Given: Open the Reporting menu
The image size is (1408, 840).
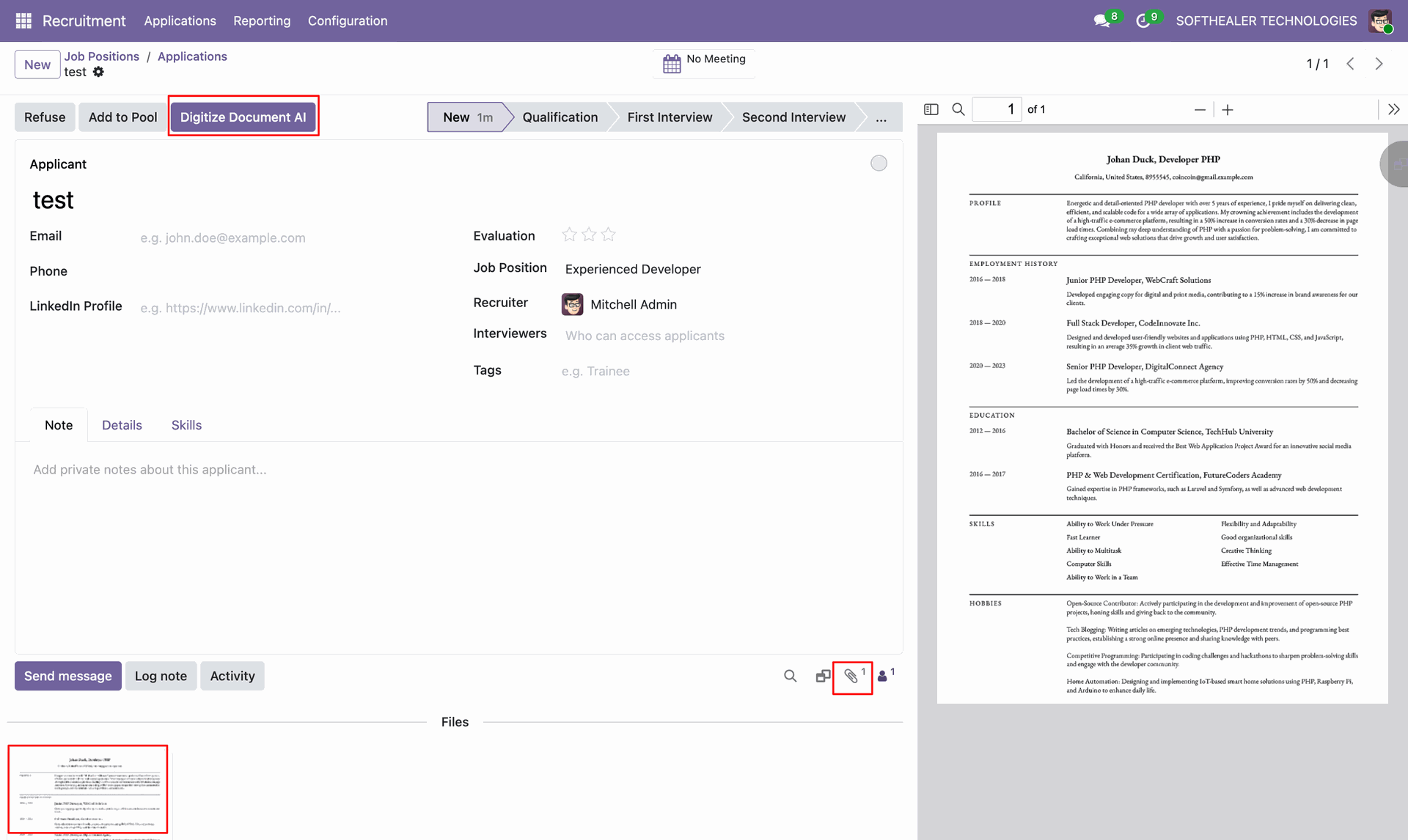Looking at the screenshot, I should pos(262,21).
